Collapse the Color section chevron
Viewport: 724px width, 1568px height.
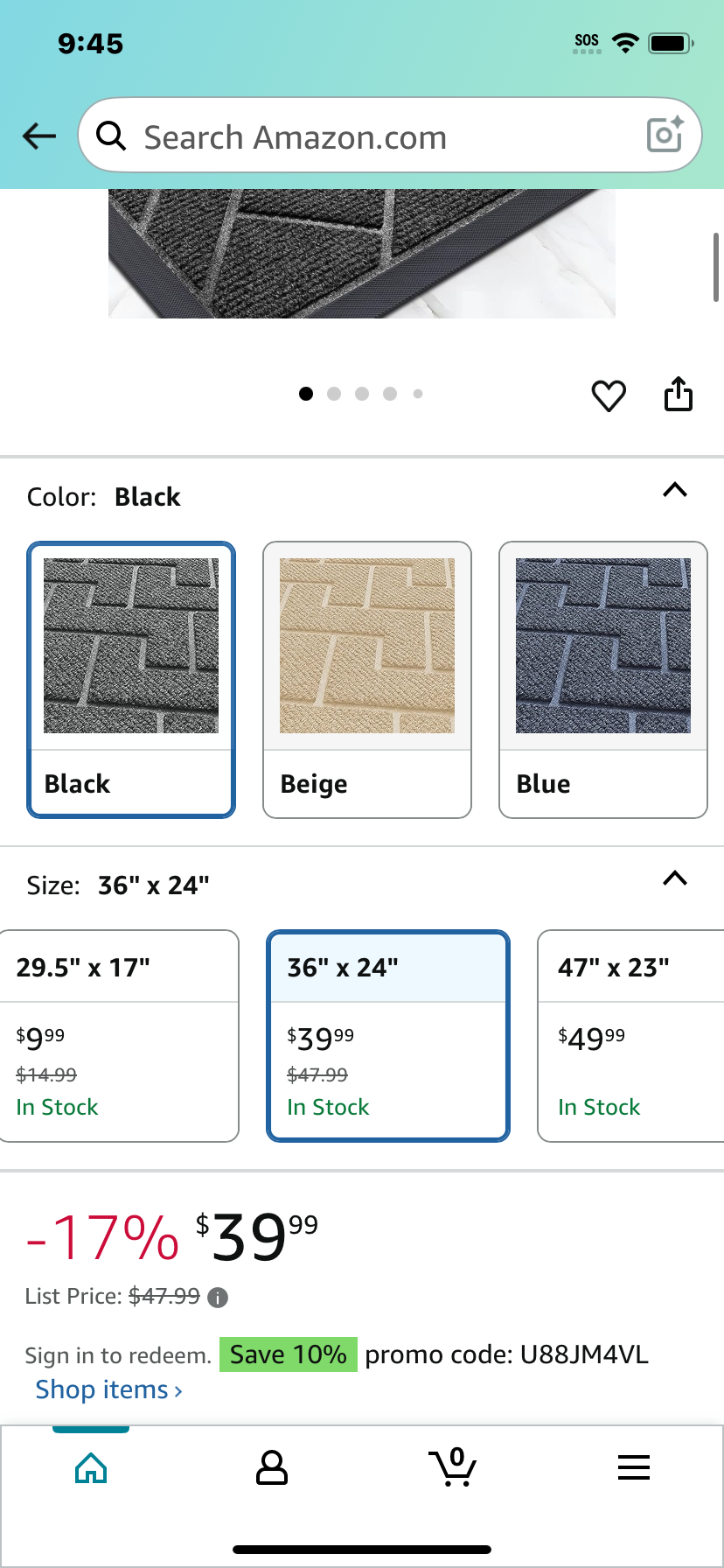point(675,490)
